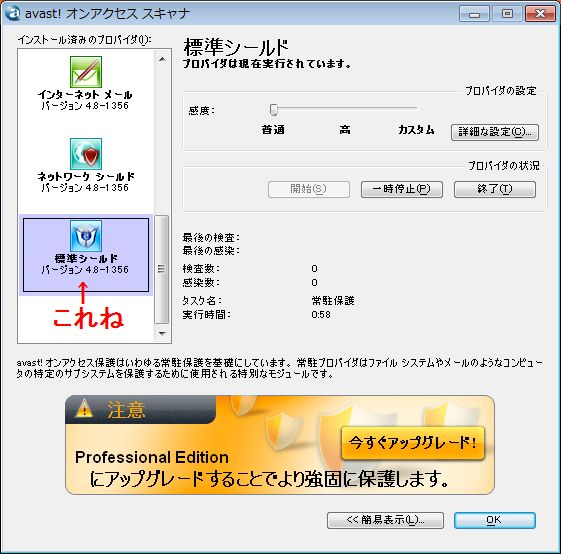
Task: Click provider list scrollbar thumb
Action: (x=162, y=269)
